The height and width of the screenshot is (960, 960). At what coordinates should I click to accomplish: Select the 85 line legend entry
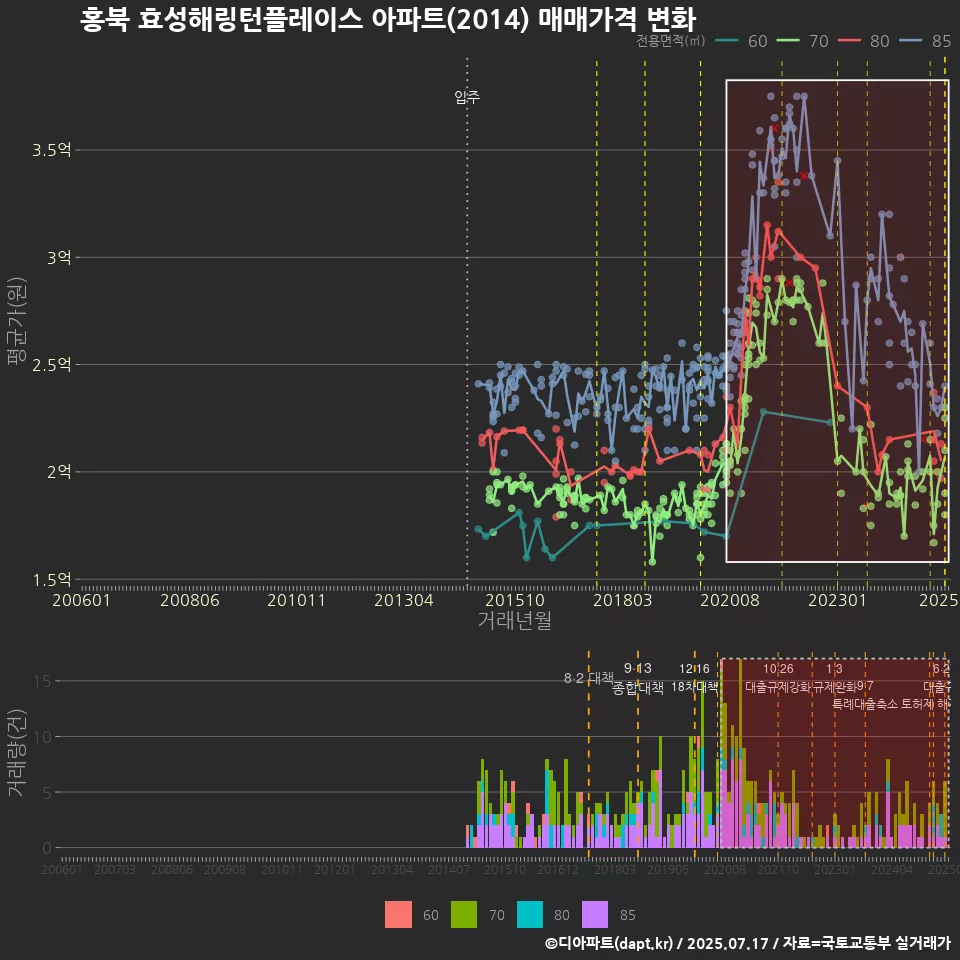[x=924, y=41]
